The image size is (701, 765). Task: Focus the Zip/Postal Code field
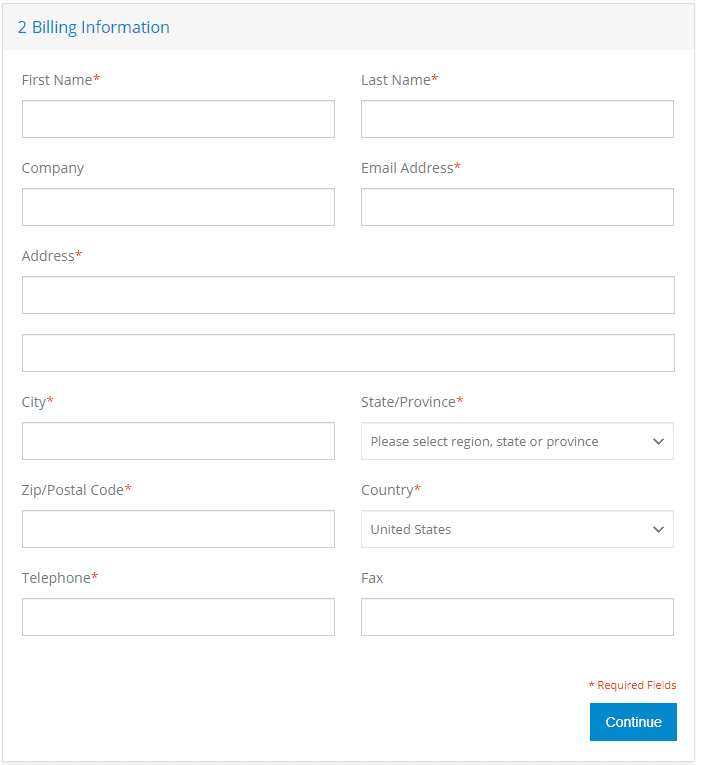tap(178, 529)
